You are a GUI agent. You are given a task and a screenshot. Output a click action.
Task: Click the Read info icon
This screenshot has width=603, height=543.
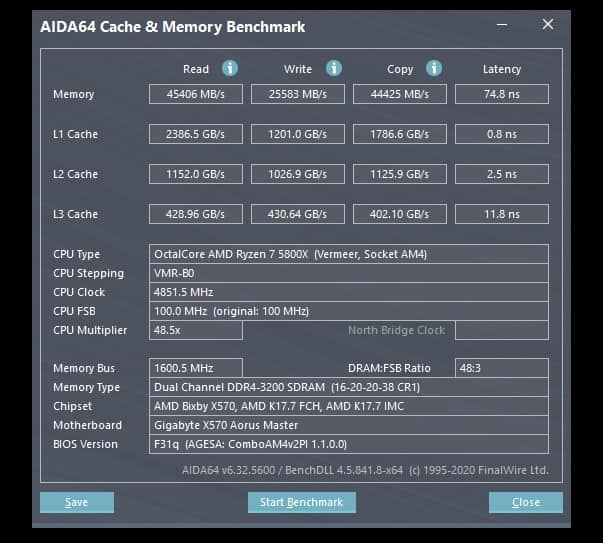tap(230, 68)
